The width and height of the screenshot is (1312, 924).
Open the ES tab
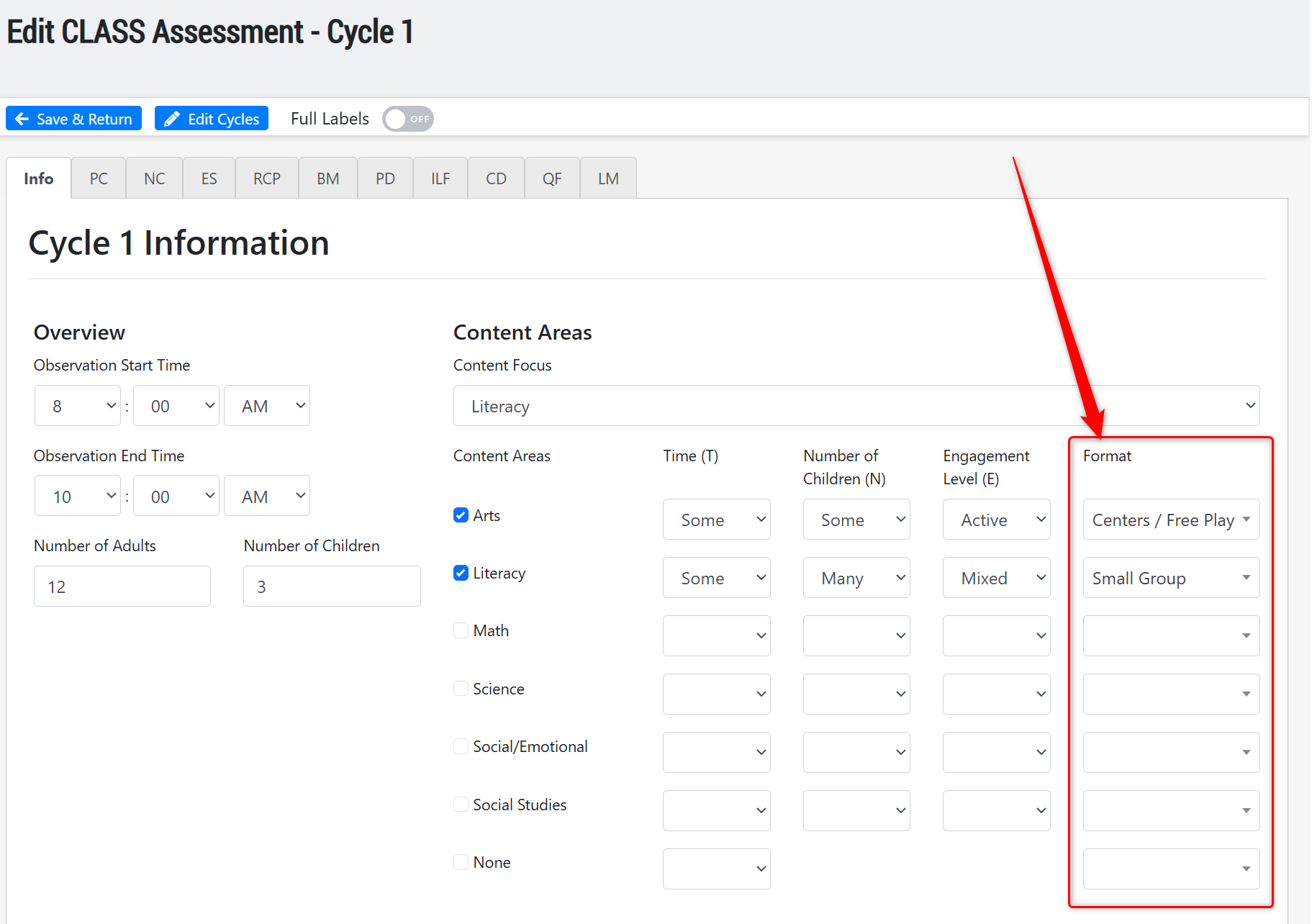click(209, 178)
